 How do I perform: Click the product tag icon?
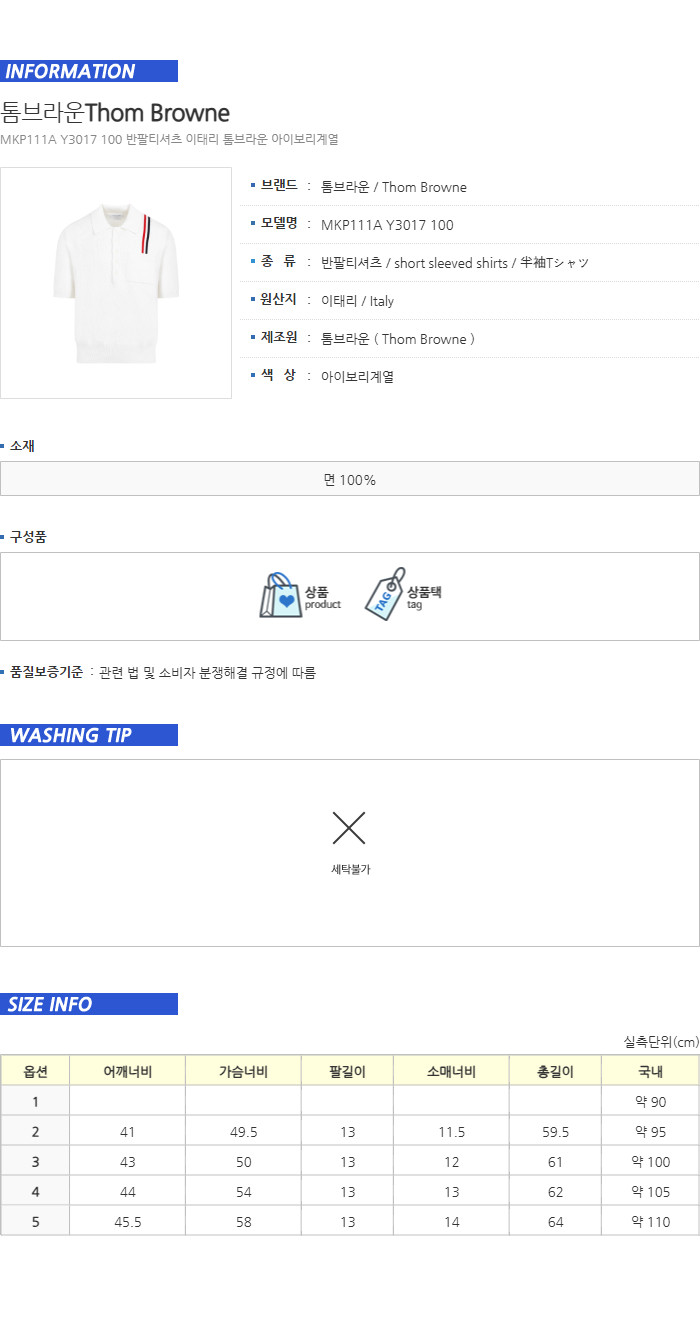(383, 595)
